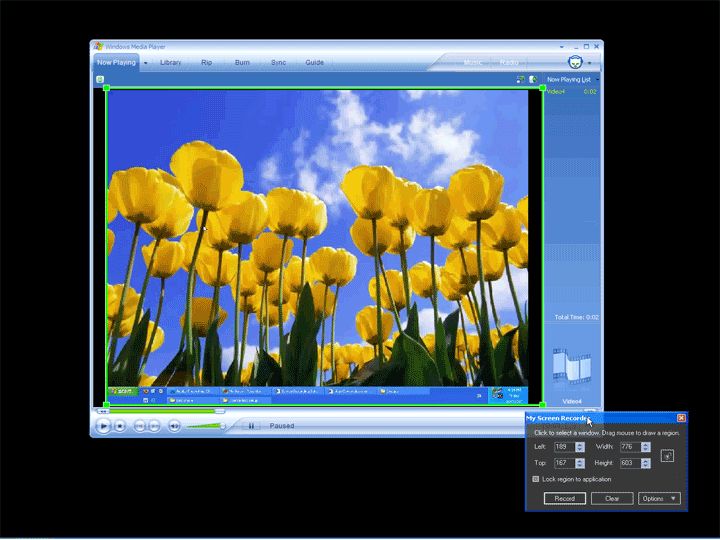The height and width of the screenshot is (540, 720).
Task: Click the Clear button
Action: tap(611, 498)
